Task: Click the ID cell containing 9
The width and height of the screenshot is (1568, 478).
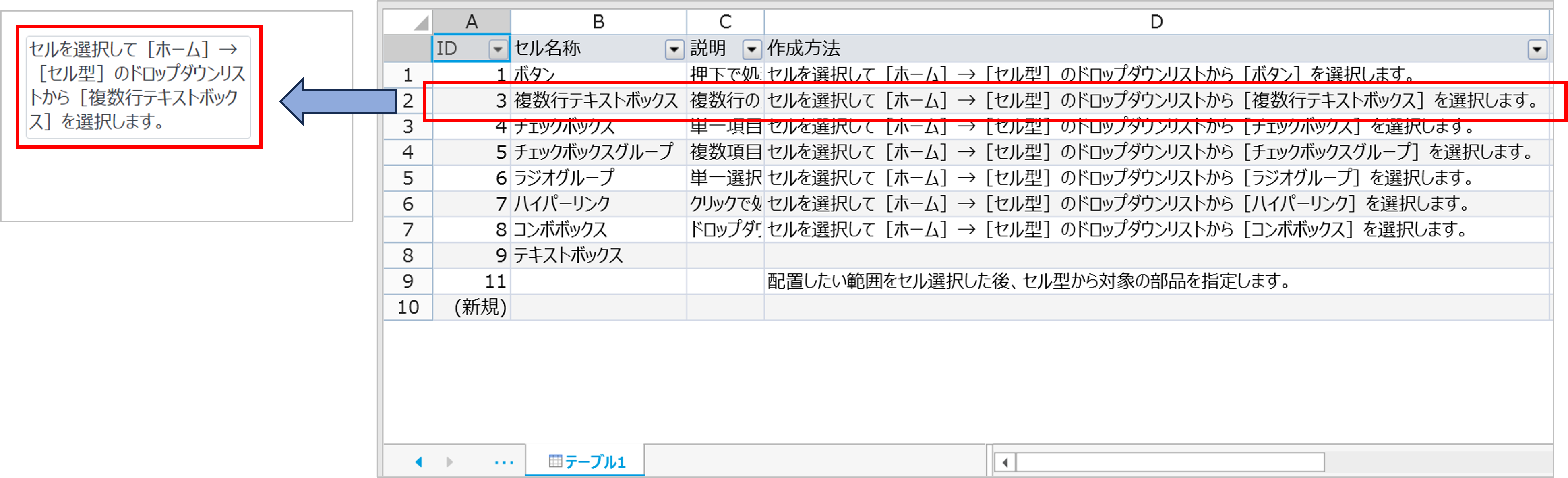Action: 471,256
